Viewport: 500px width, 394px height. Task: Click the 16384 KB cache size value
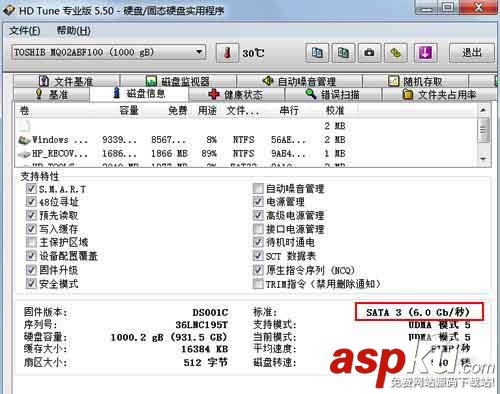pyautogui.click(x=204, y=349)
